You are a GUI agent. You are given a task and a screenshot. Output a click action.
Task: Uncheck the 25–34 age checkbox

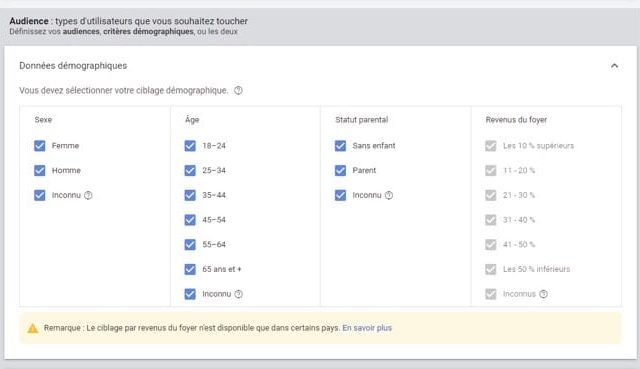pos(190,171)
